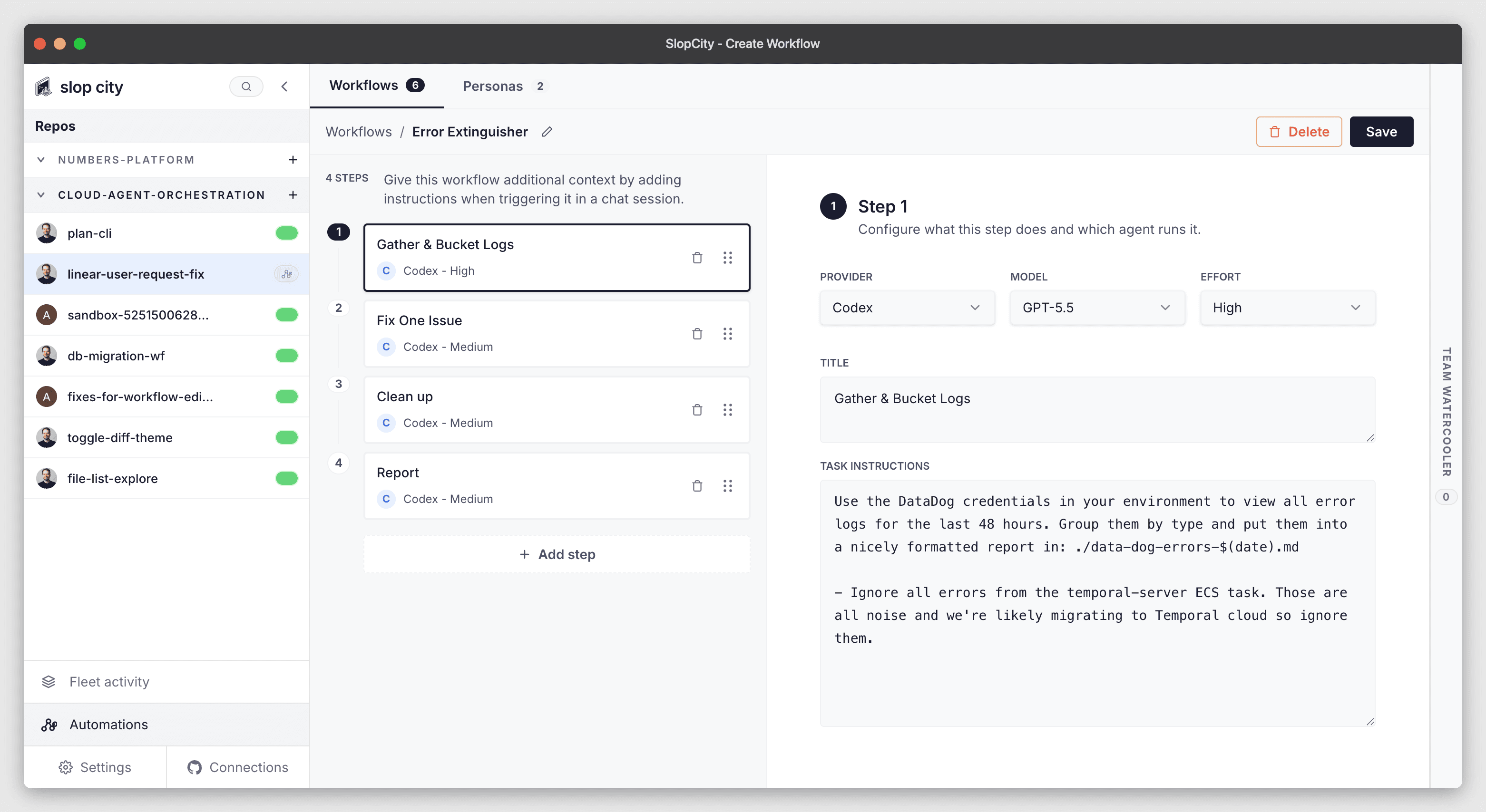Click the Team Watercooler count badge
Viewport: 1486px width, 812px height.
(1446, 496)
